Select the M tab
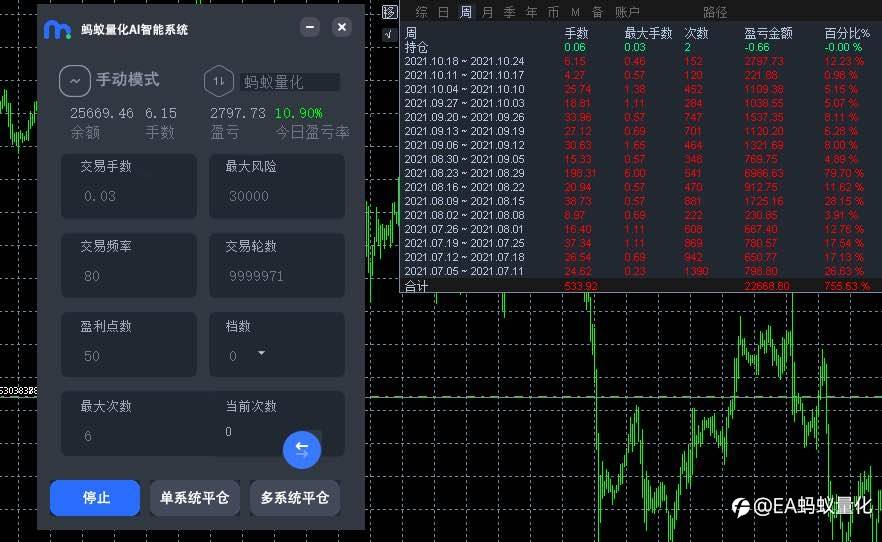The image size is (882, 542). 575,12
